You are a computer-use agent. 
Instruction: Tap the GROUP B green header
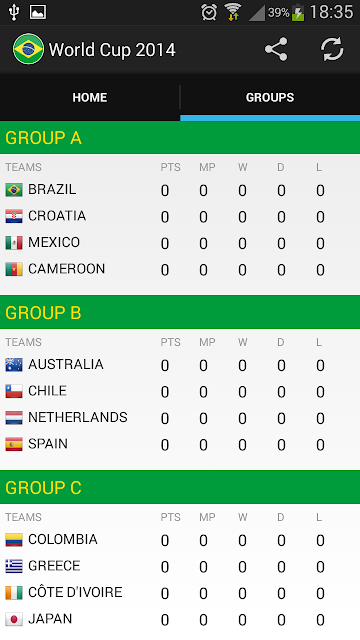click(180, 312)
